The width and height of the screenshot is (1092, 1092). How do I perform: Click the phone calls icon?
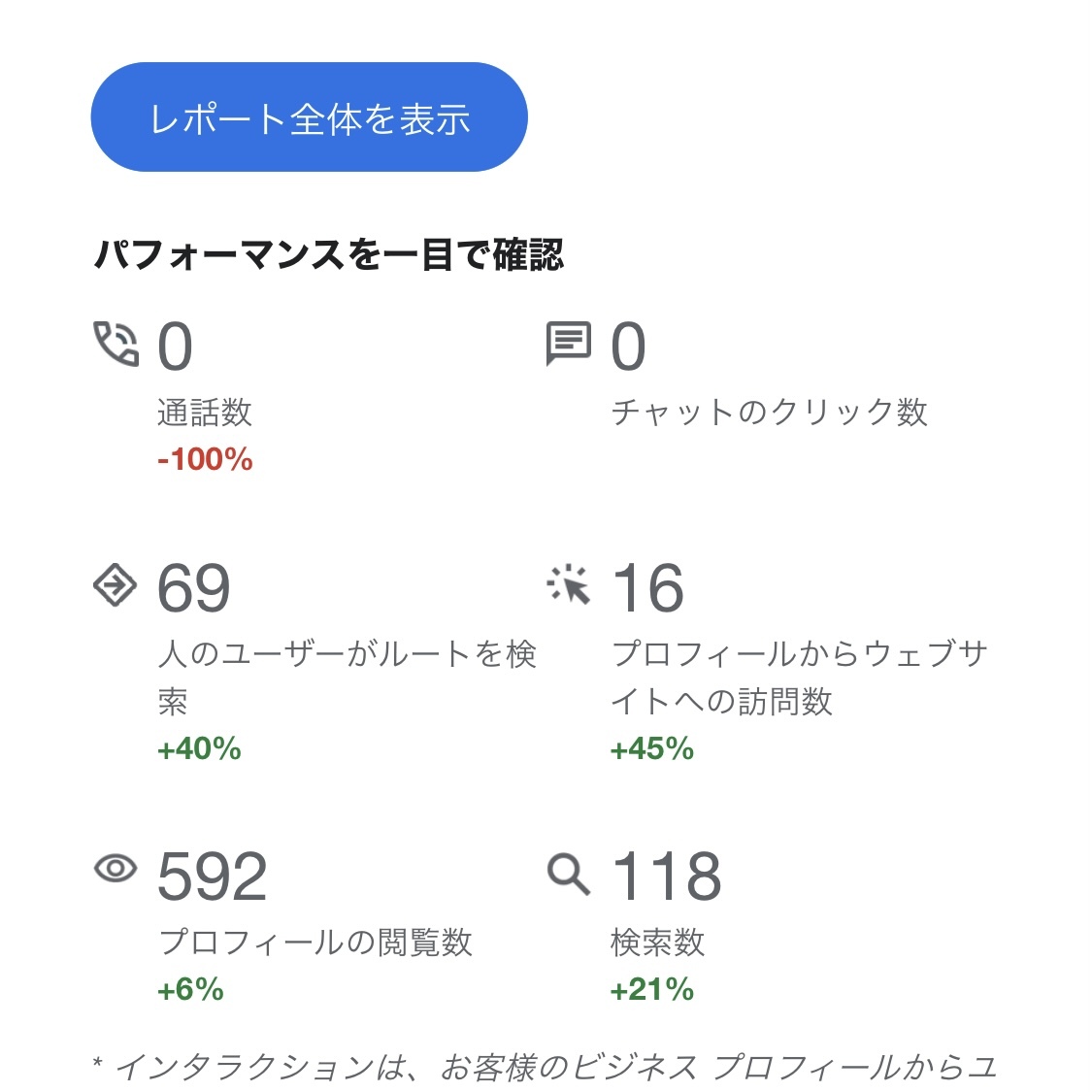click(116, 344)
